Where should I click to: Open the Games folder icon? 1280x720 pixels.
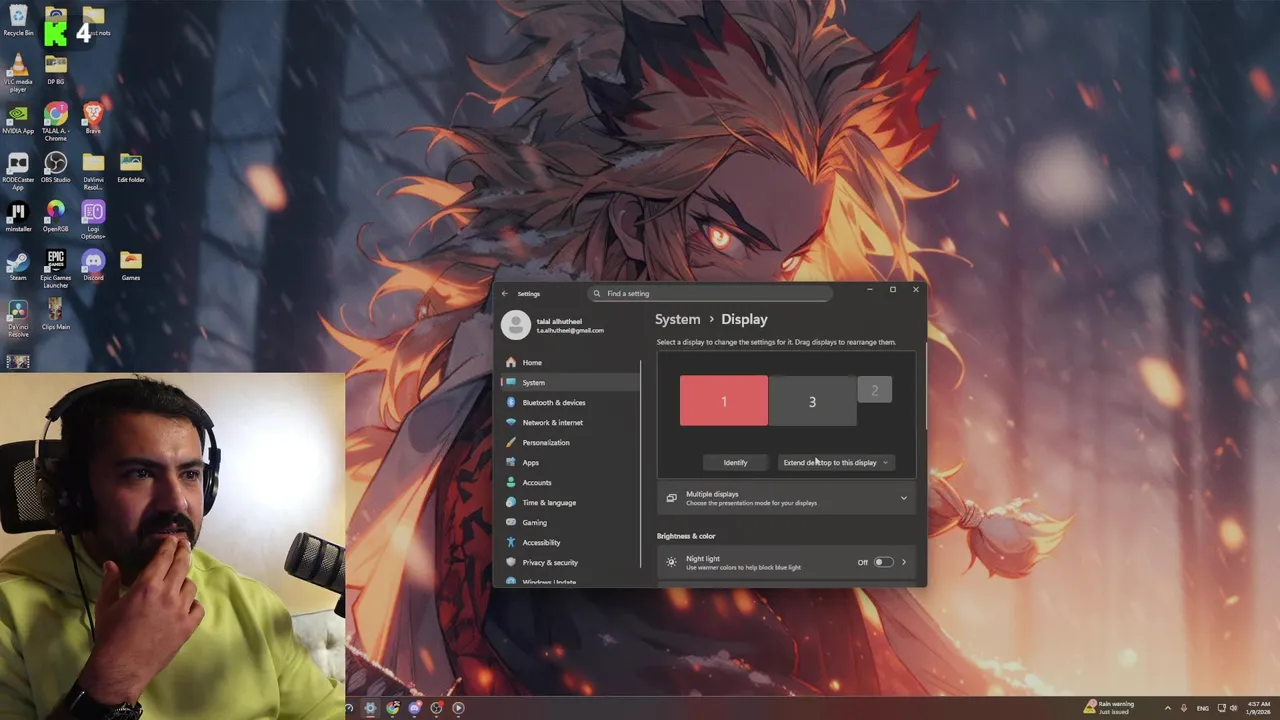coord(131,266)
